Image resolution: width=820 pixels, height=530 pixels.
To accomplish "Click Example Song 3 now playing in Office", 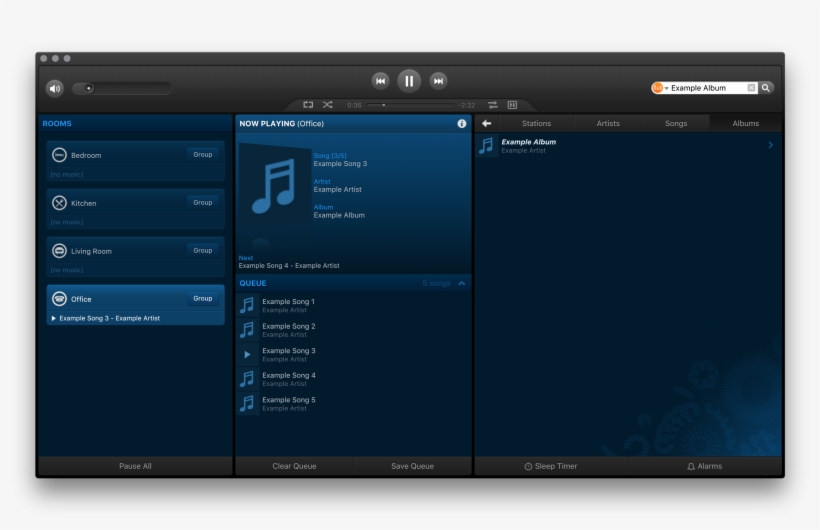I will coord(109,318).
